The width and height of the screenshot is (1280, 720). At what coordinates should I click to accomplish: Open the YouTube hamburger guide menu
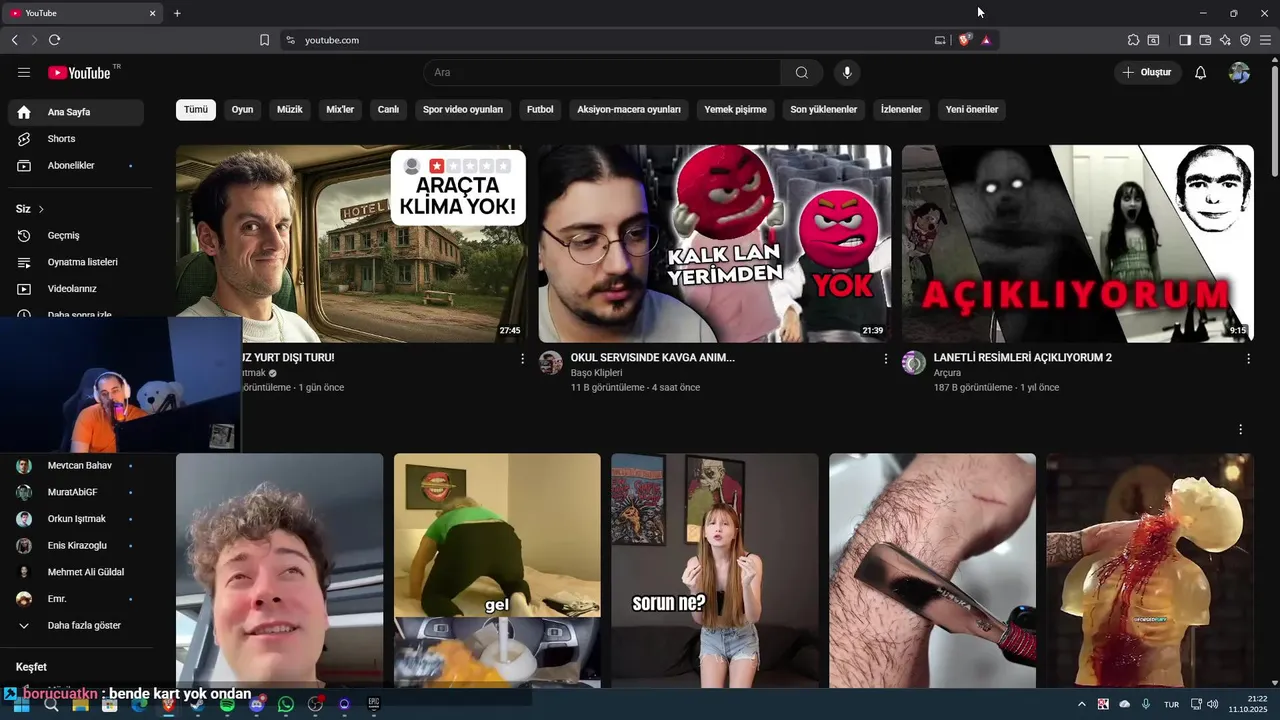click(x=24, y=72)
